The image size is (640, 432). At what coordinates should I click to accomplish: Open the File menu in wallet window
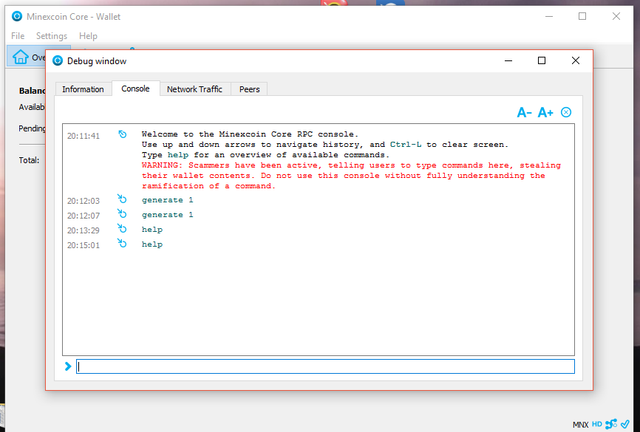[18, 36]
